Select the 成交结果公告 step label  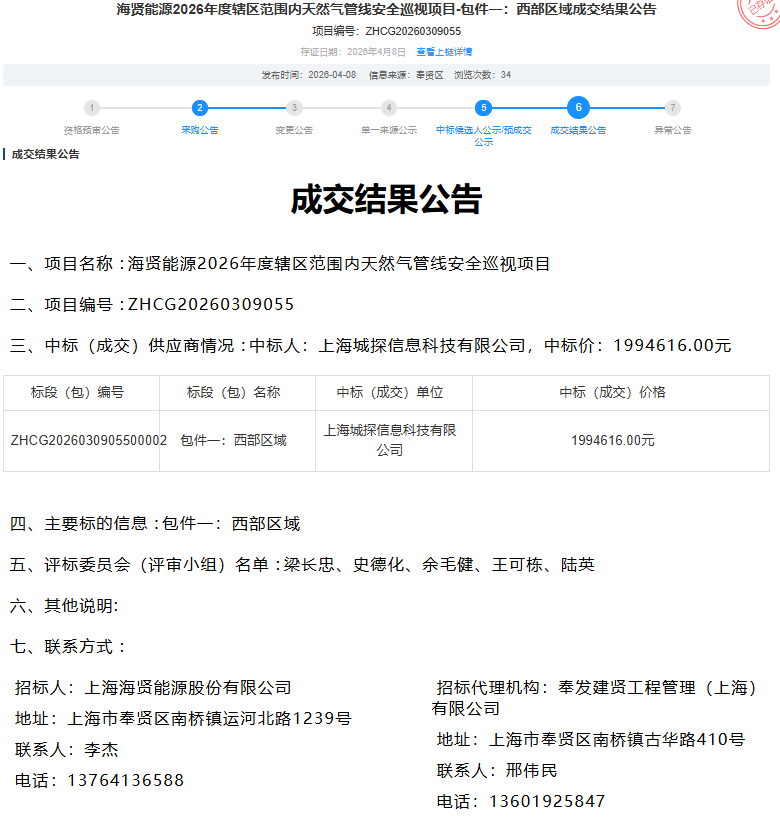click(x=578, y=130)
